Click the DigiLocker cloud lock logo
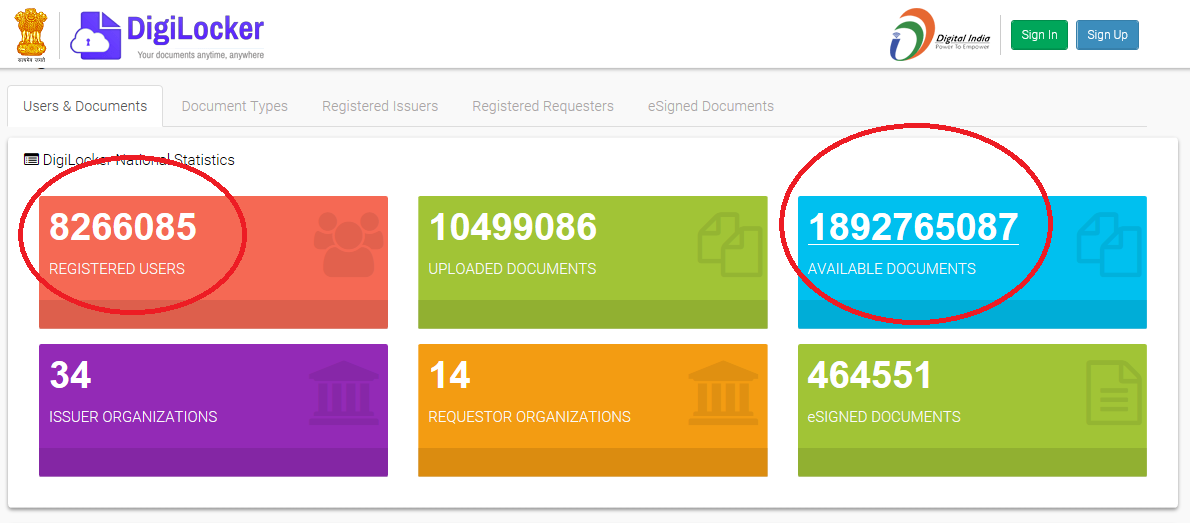The height and width of the screenshot is (523, 1190). pos(95,35)
